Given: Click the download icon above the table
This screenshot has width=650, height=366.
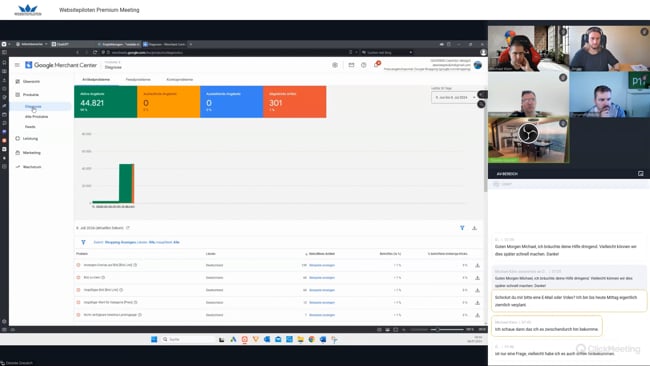Looking at the screenshot, I should coord(474,228).
